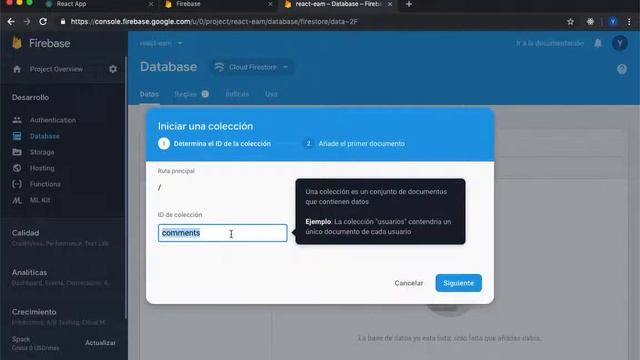
Task: Close the React App browser tab
Action: [151, 4]
